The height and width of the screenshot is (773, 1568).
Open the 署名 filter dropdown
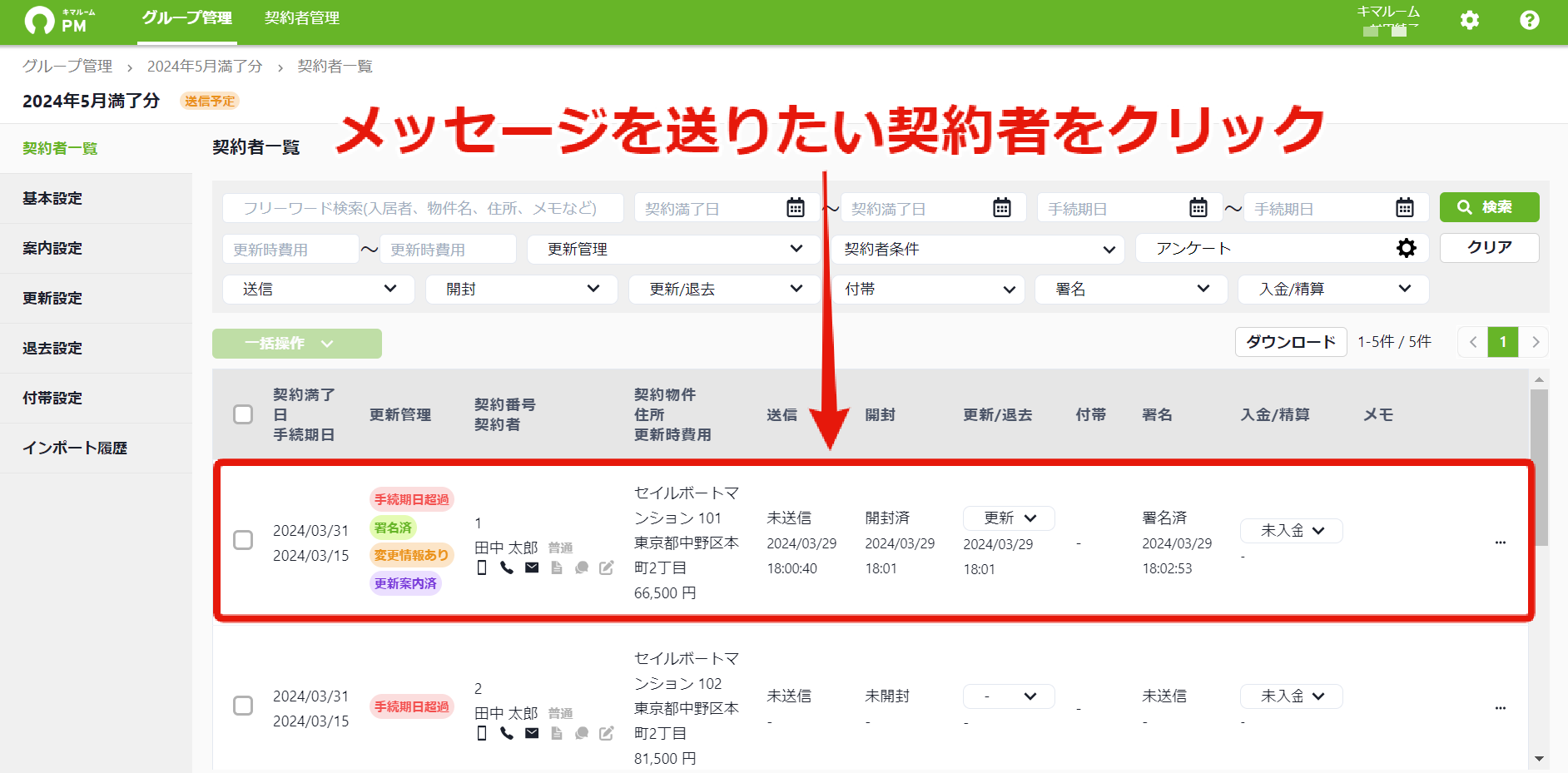click(1131, 289)
